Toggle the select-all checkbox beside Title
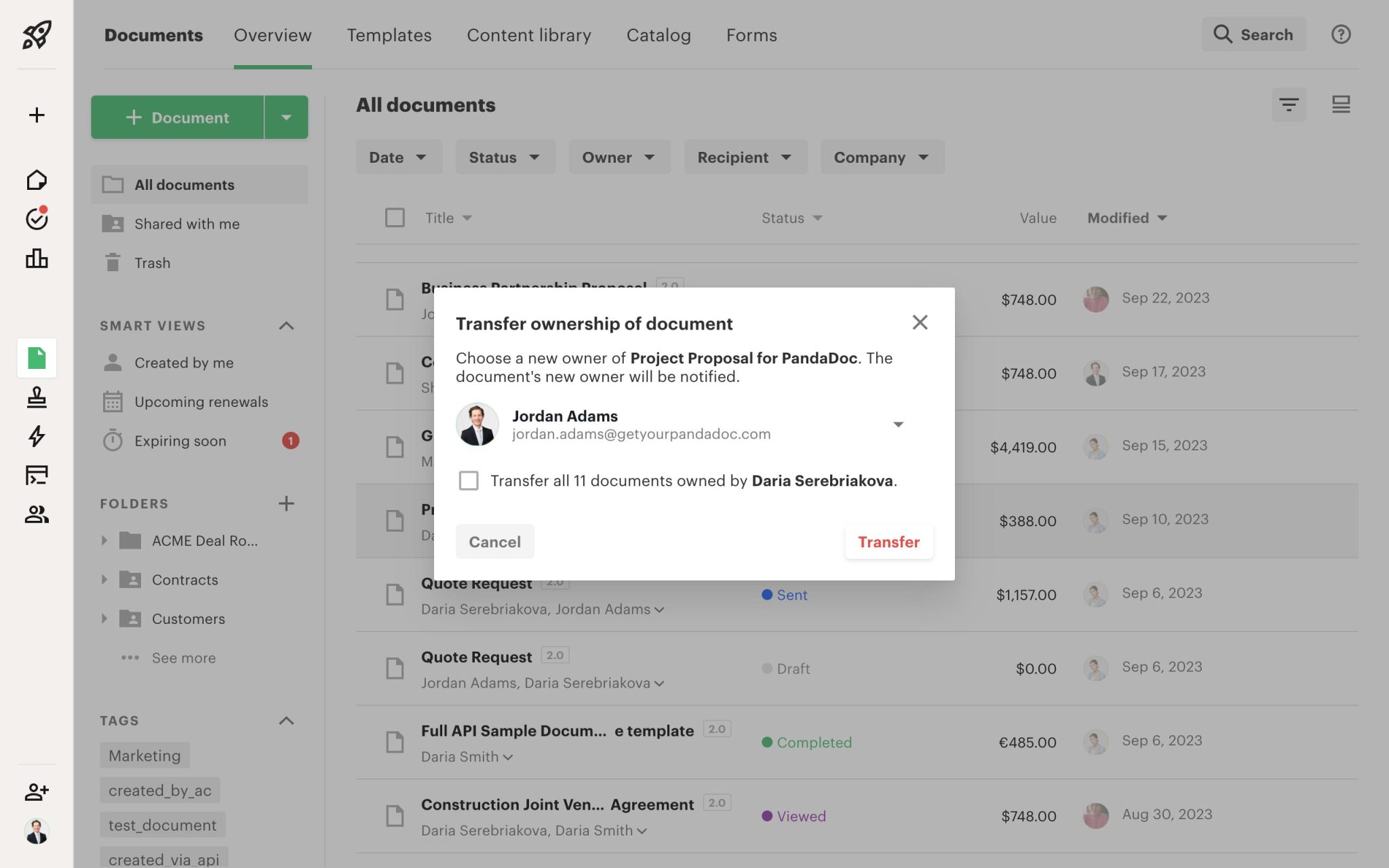This screenshot has width=1389, height=868. click(395, 218)
